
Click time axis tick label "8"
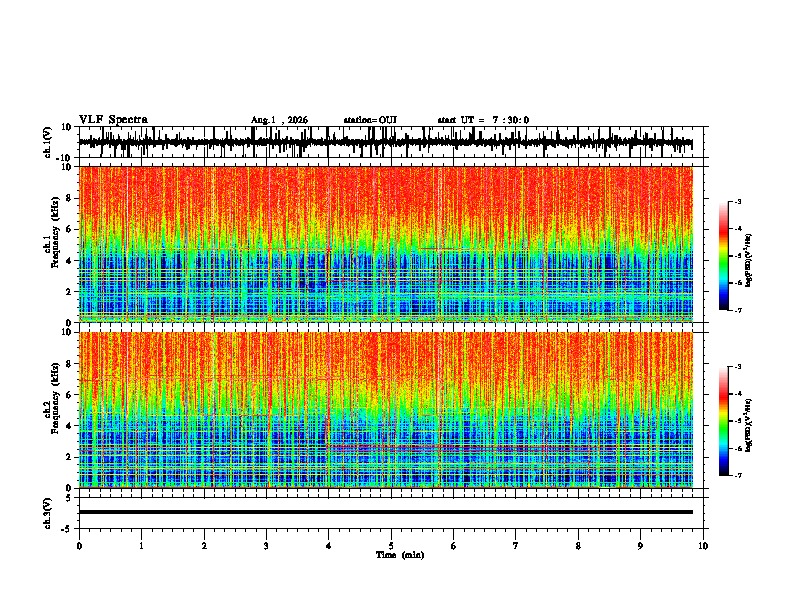point(578,546)
